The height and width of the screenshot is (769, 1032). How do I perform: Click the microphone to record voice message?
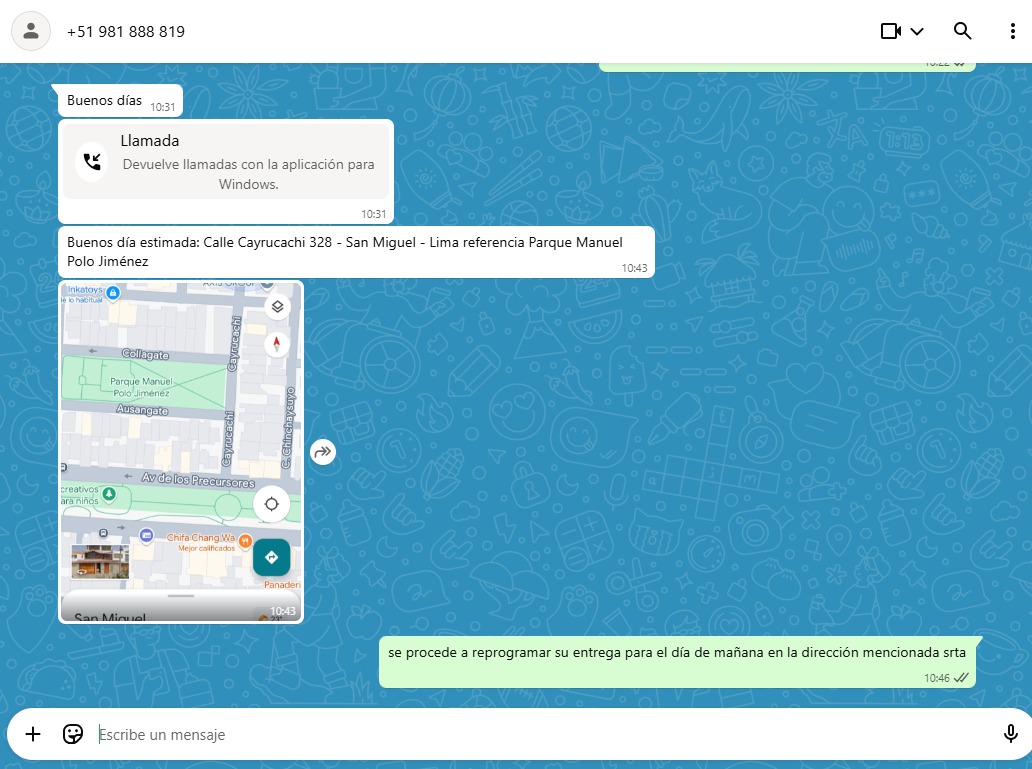pos(1011,734)
